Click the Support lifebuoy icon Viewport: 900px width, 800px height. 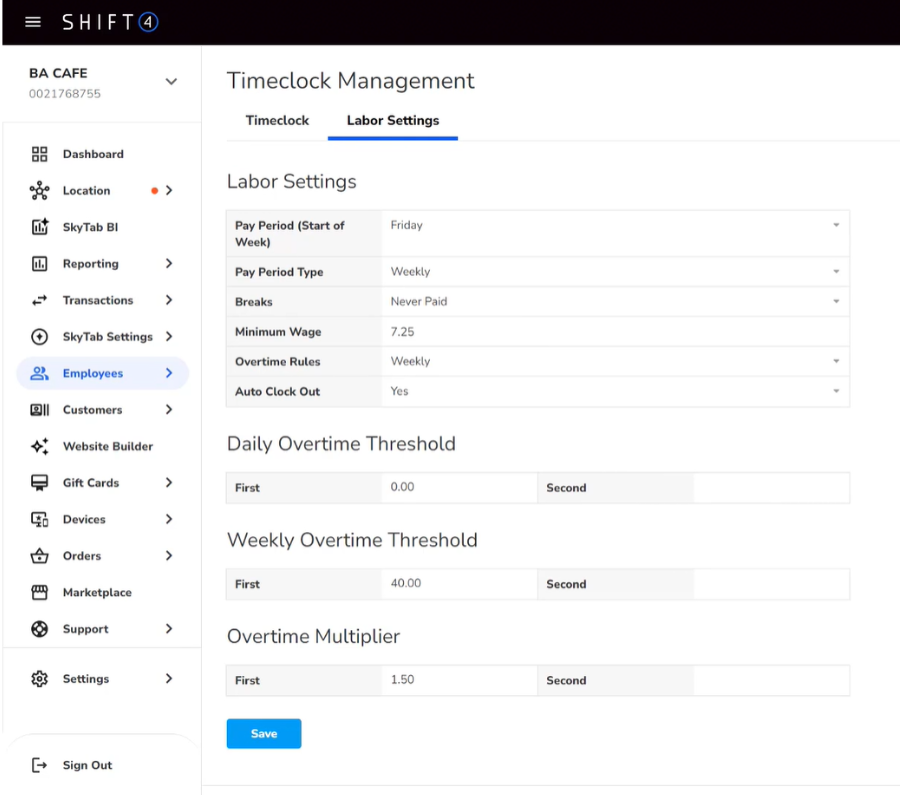[x=40, y=629]
